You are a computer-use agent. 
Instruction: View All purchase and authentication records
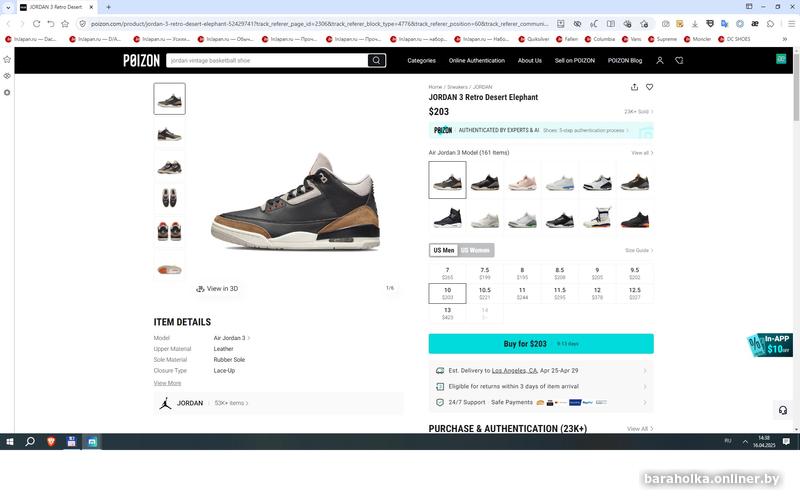coord(640,429)
